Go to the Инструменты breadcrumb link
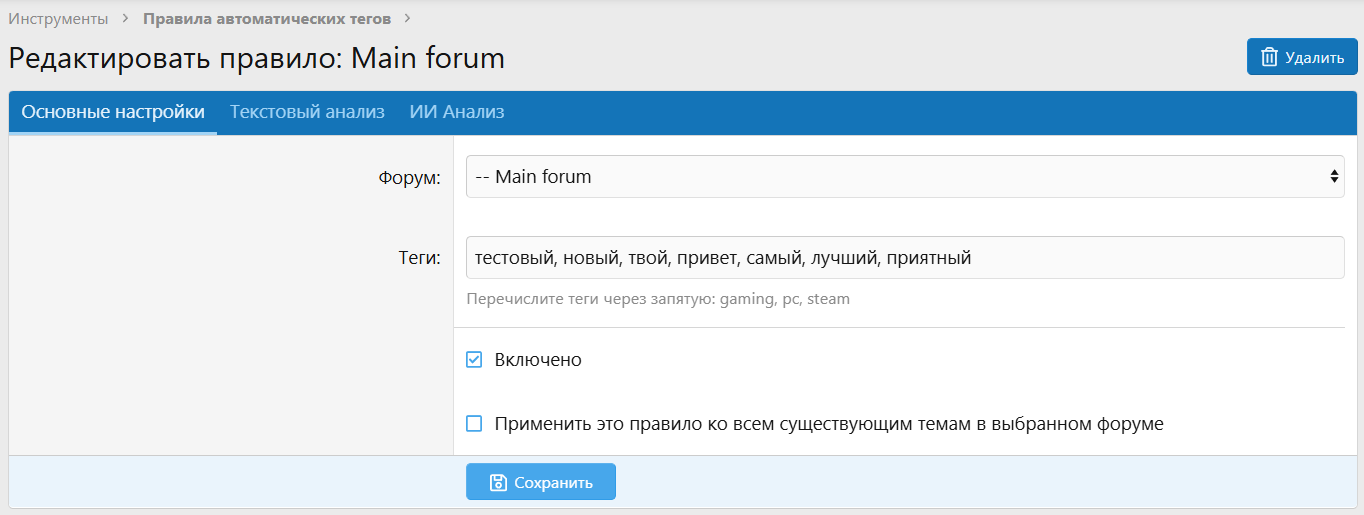The height and width of the screenshot is (515, 1364). coord(58,19)
